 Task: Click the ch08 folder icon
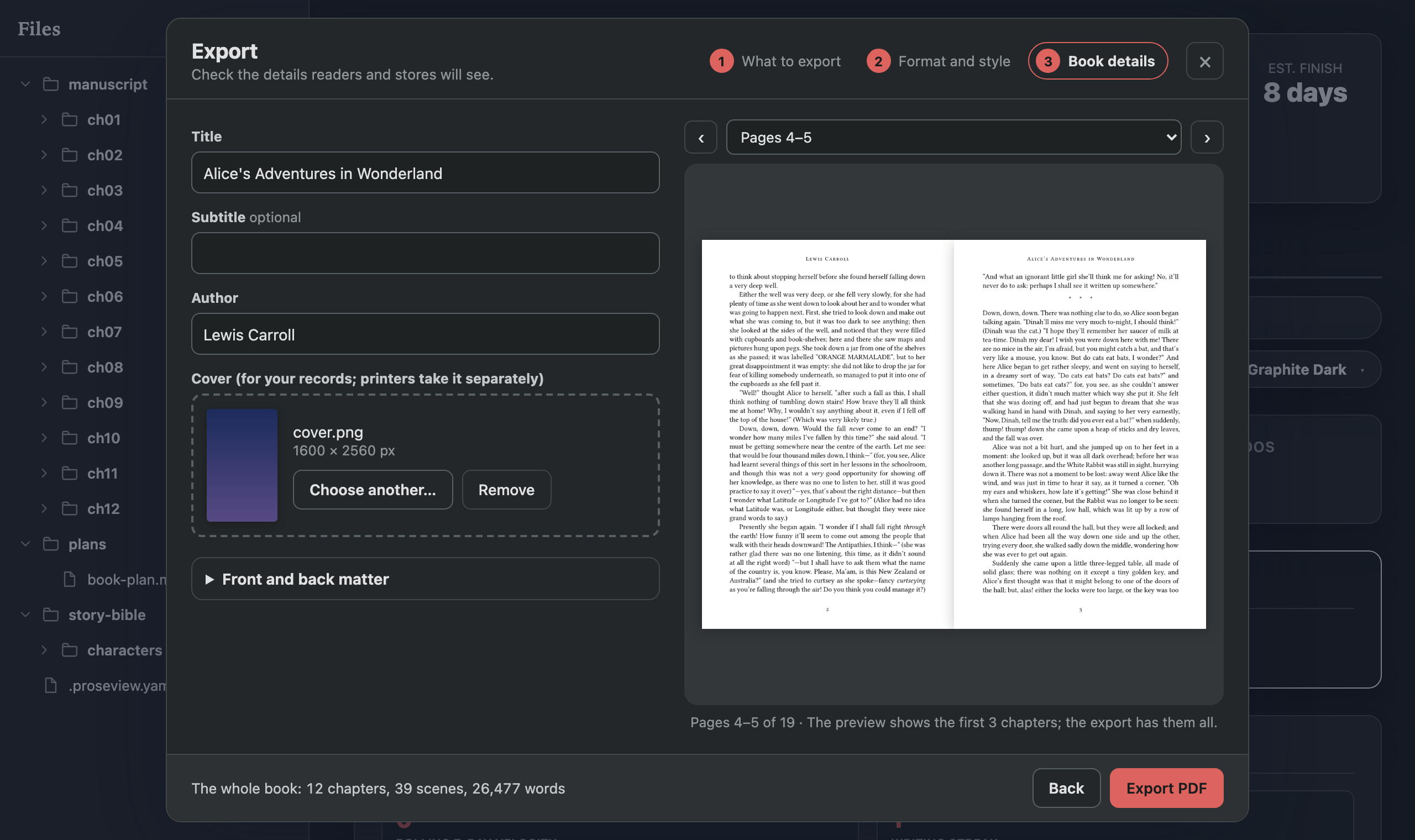(x=70, y=368)
